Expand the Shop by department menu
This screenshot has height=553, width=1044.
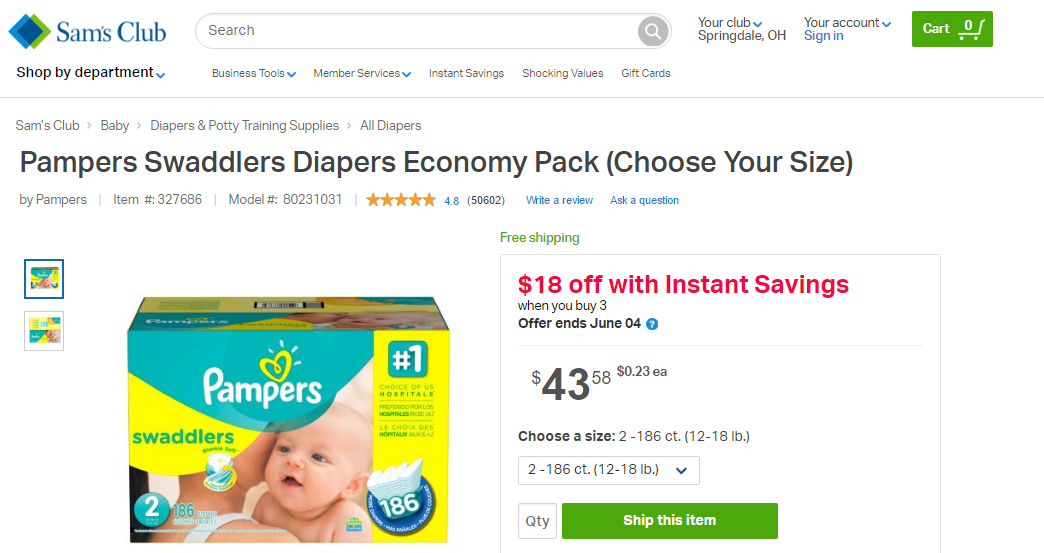coord(90,73)
